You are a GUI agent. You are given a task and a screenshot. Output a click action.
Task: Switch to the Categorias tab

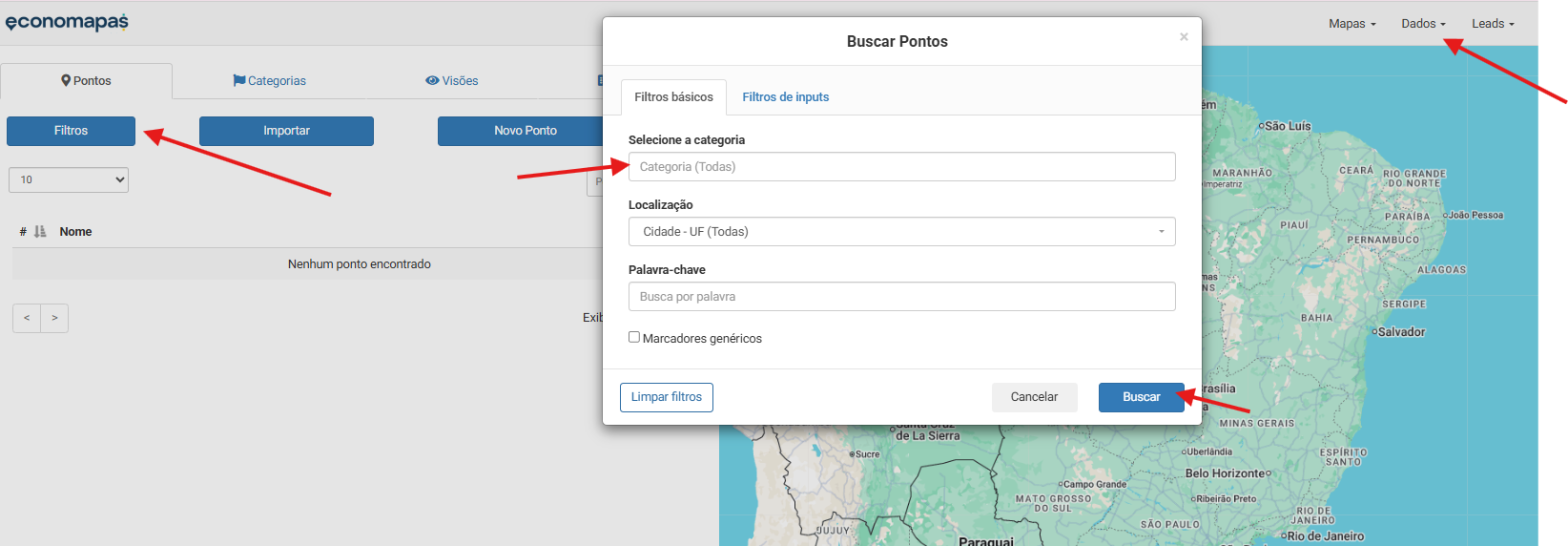pyautogui.click(x=269, y=81)
